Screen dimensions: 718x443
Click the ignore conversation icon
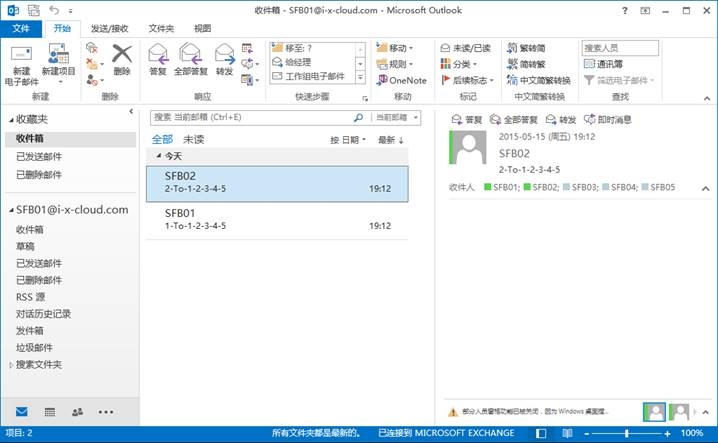92,48
